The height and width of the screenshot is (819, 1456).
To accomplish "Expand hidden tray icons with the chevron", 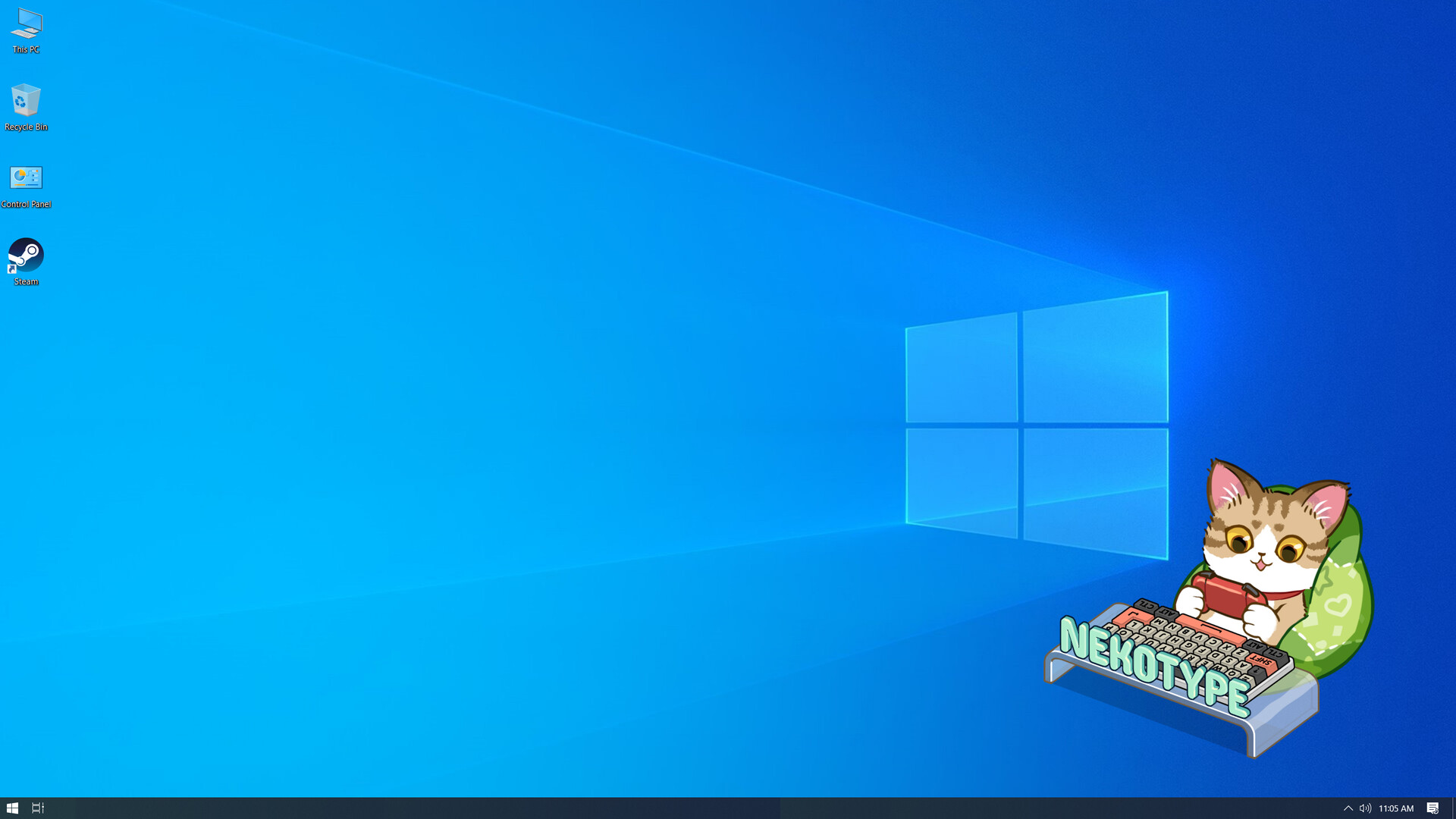I will point(1350,807).
